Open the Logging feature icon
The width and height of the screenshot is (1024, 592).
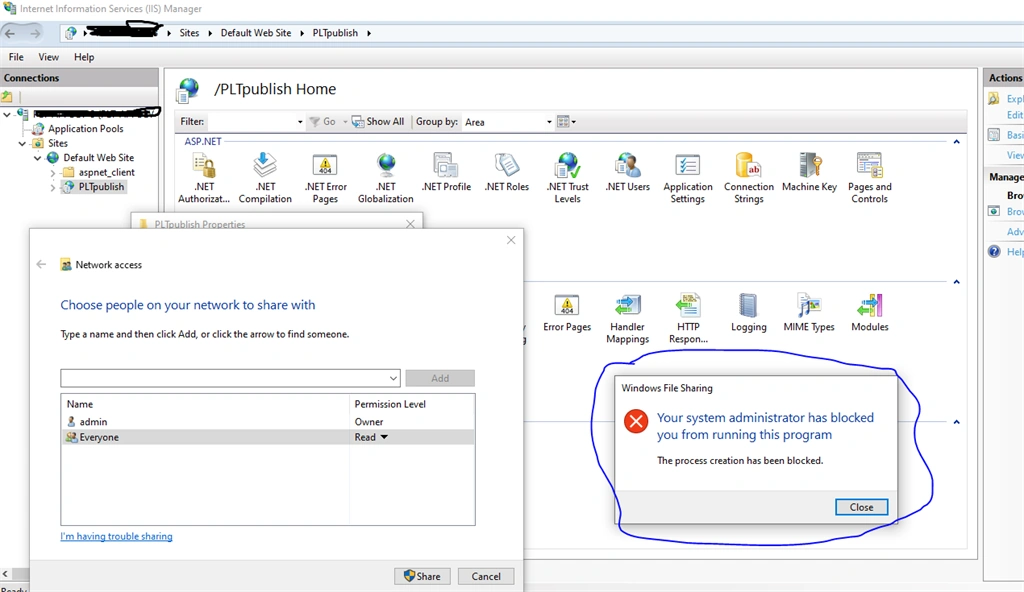tap(748, 312)
